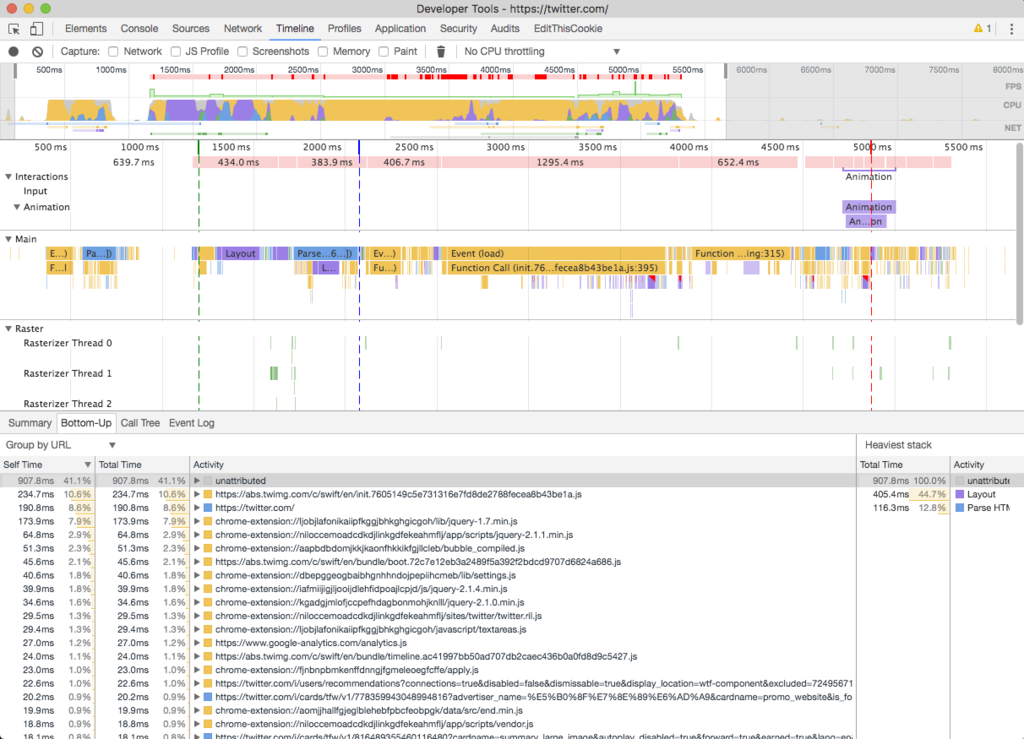This screenshot has width=1024, height=739.
Task: Sort by Self Time column header
Action: [47, 465]
